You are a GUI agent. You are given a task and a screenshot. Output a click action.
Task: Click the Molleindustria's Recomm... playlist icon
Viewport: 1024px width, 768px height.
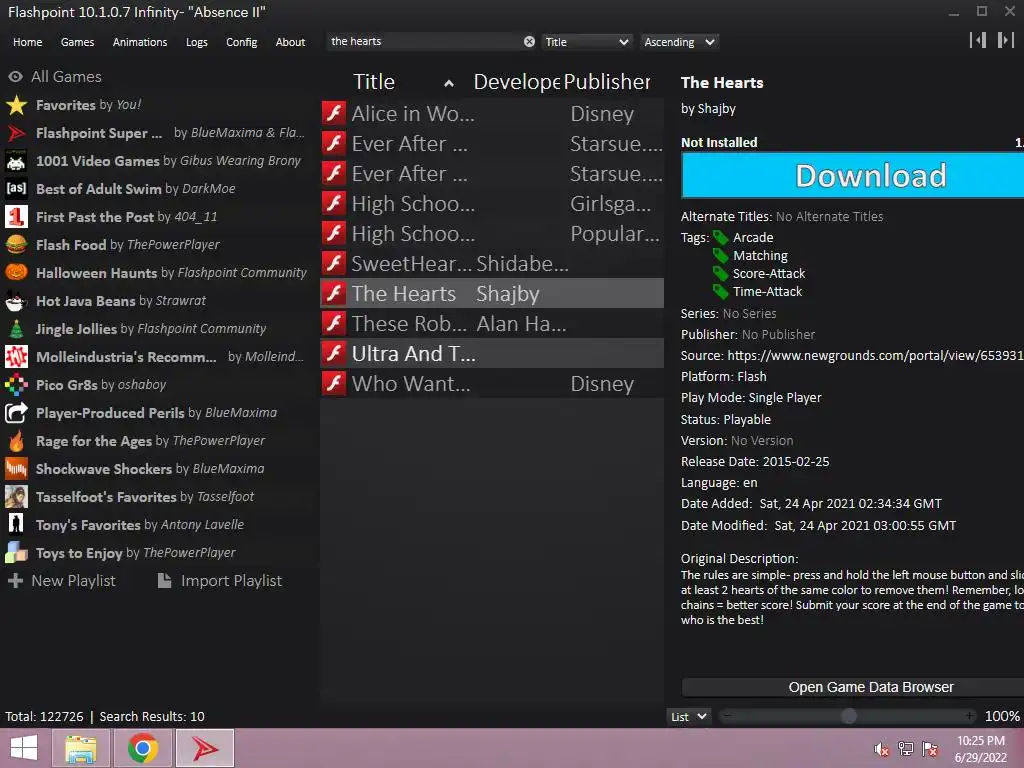(16, 357)
